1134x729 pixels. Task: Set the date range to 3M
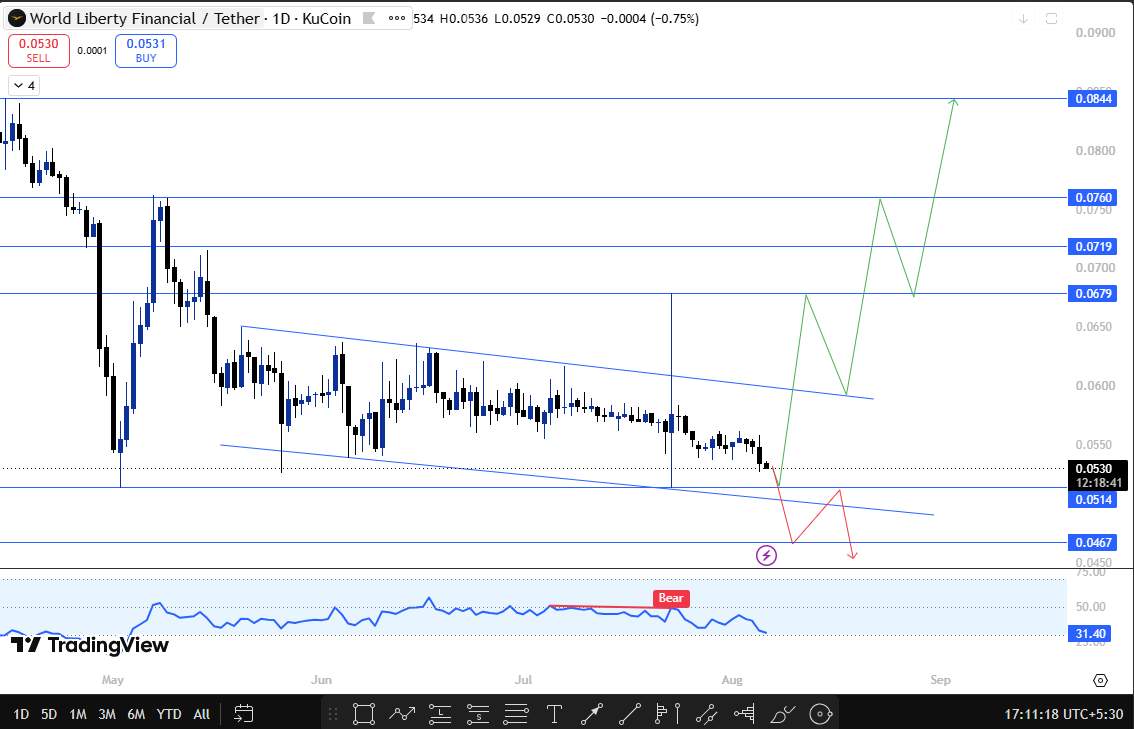click(x=106, y=714)
